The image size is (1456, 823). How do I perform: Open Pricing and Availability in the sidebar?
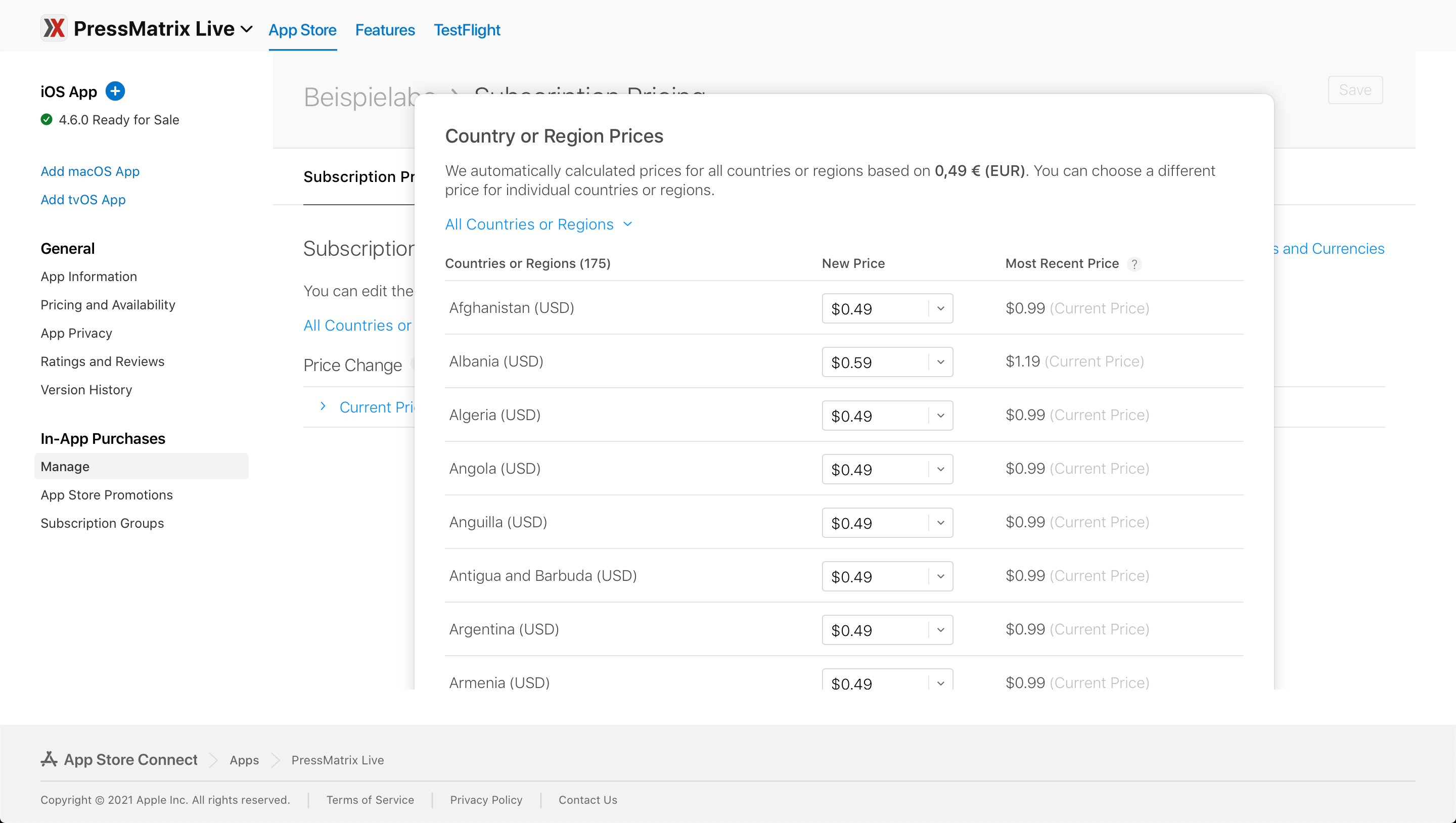pos(108,305)
